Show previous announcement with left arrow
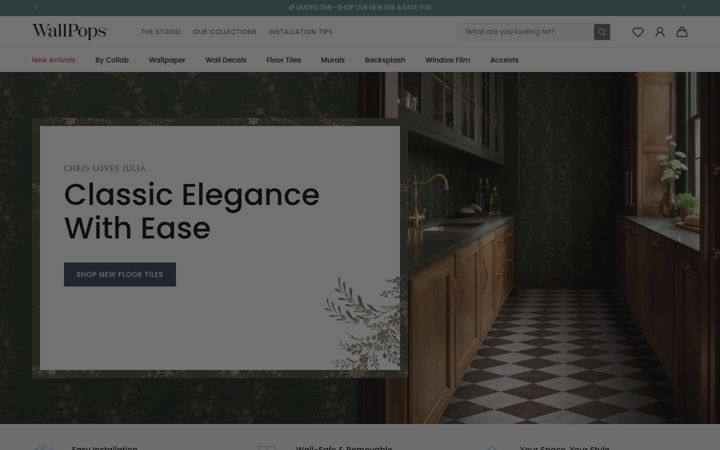This screenshot has width=720, height=450. pos(36,7)
